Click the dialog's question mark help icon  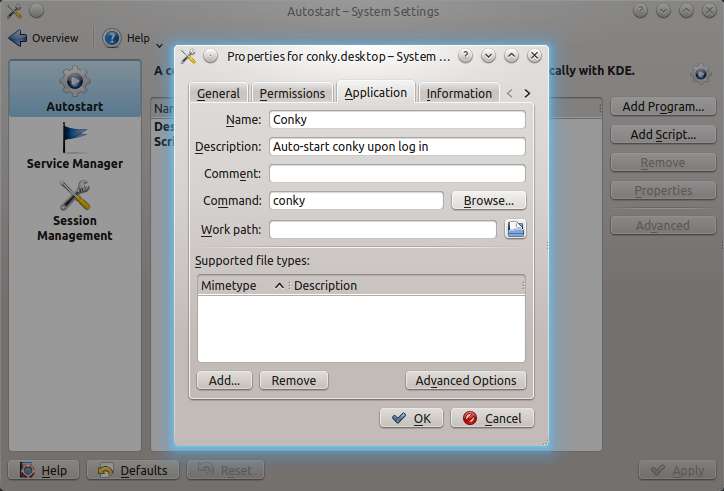465,56
